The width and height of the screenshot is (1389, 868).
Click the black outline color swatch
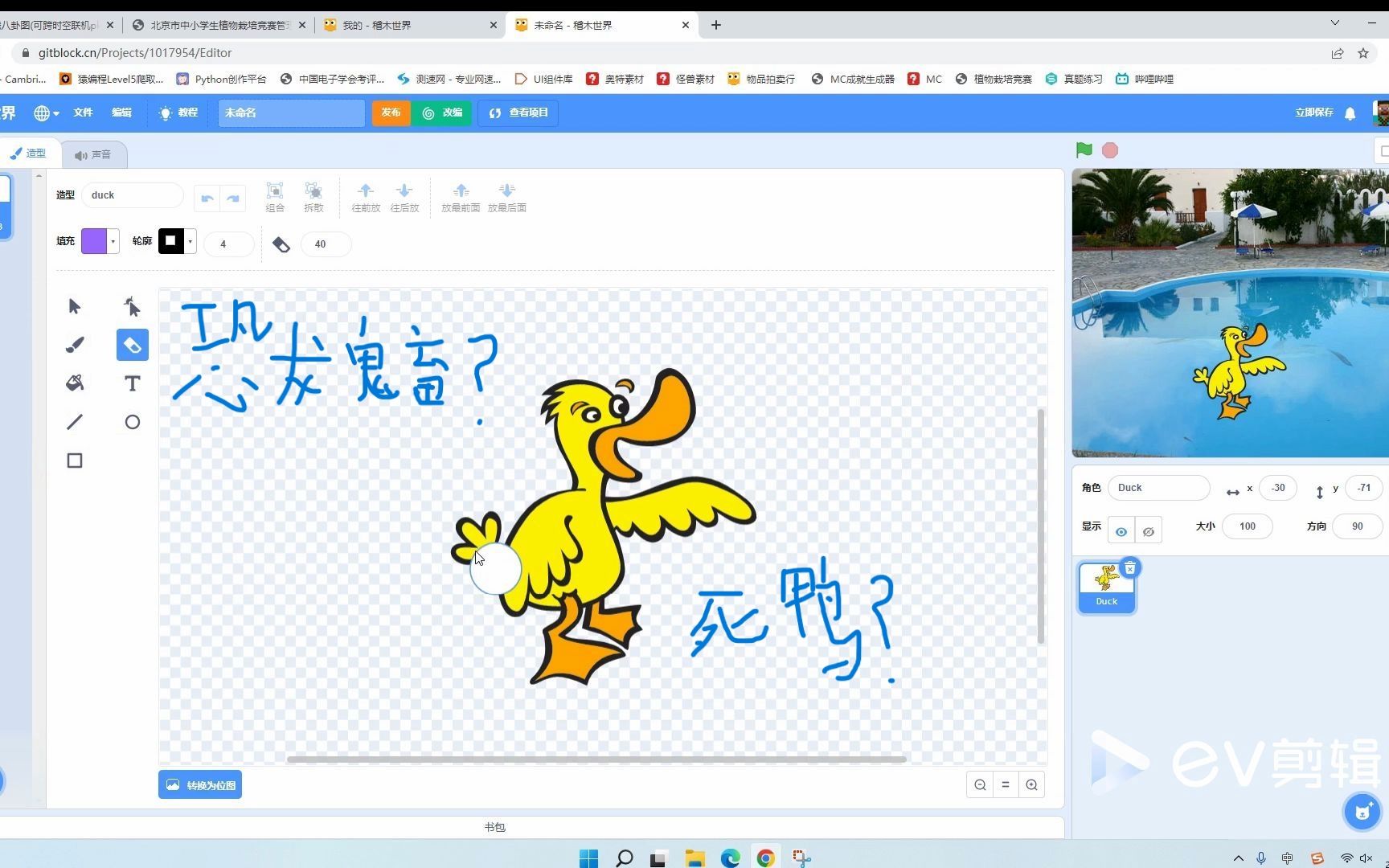tap(170, 241)
